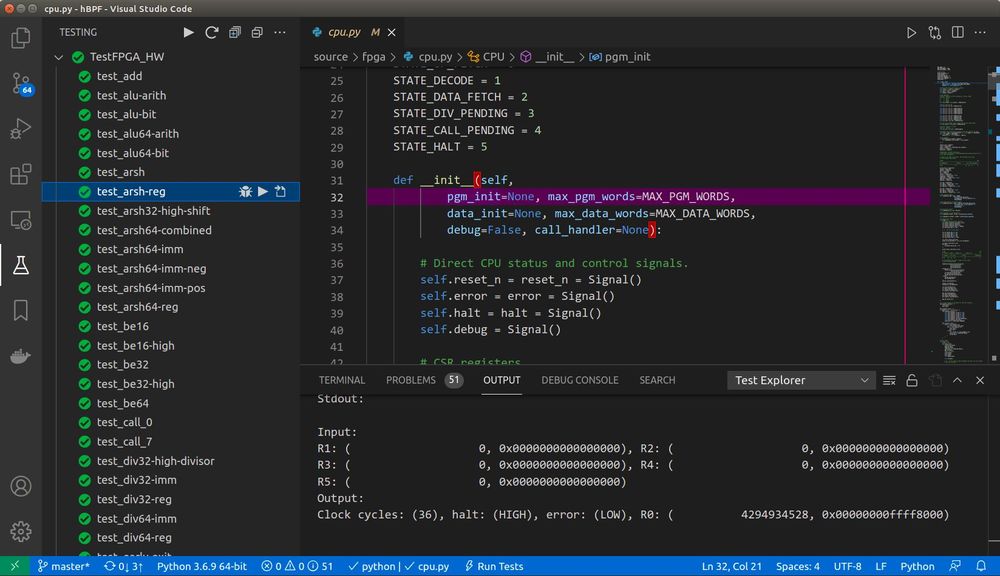Open the Accounts menu
The width and height of the screenshot is (1000, 576).
[x=20, y=486]
